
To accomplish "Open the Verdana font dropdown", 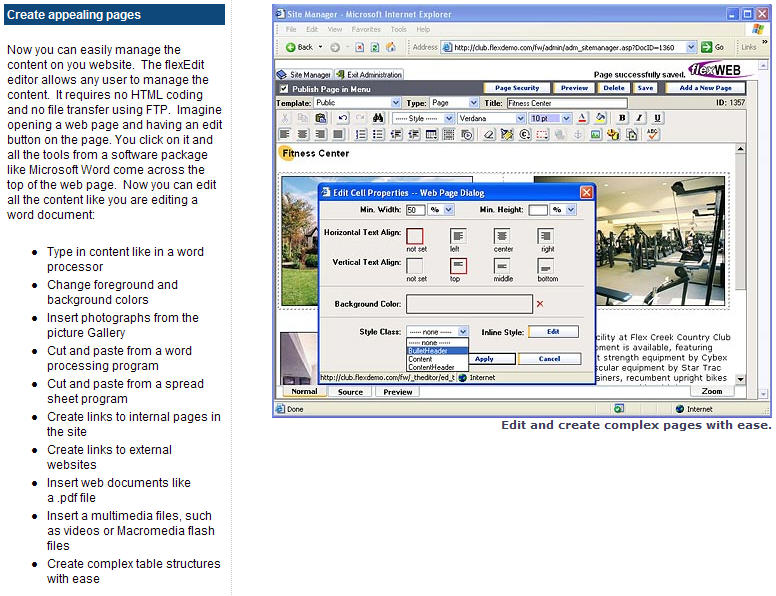I will (519, 118).
